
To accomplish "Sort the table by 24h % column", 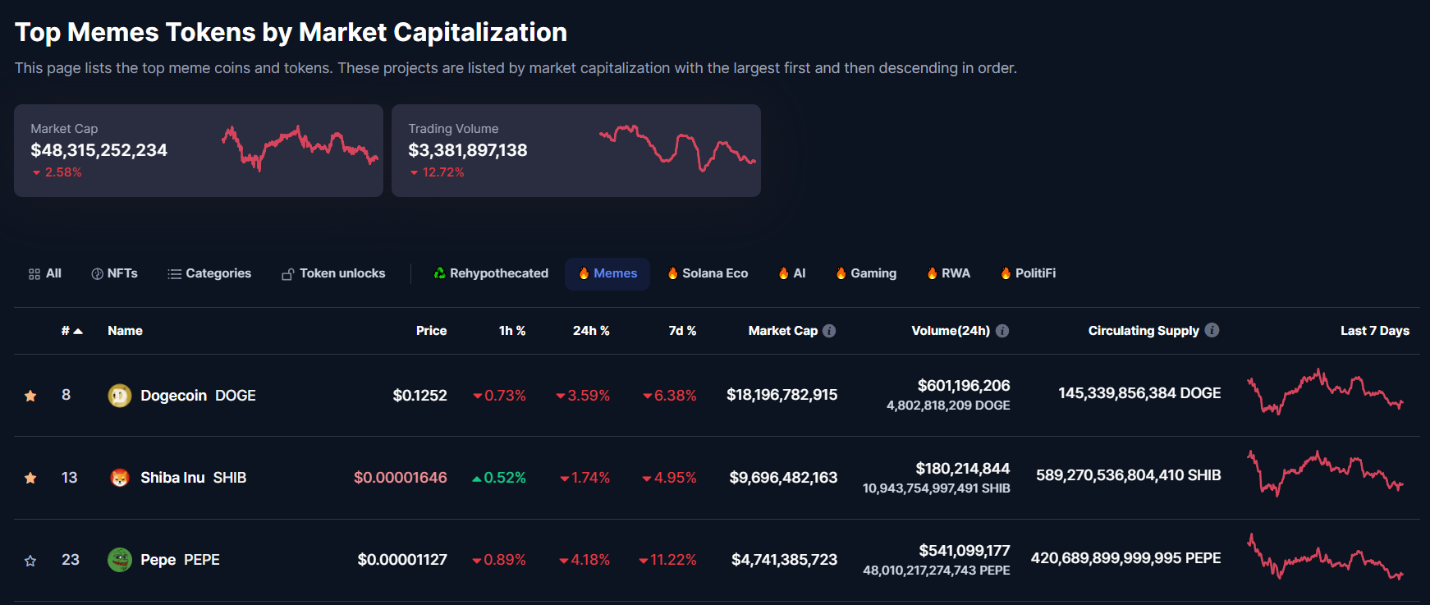I will pos(590,331).
